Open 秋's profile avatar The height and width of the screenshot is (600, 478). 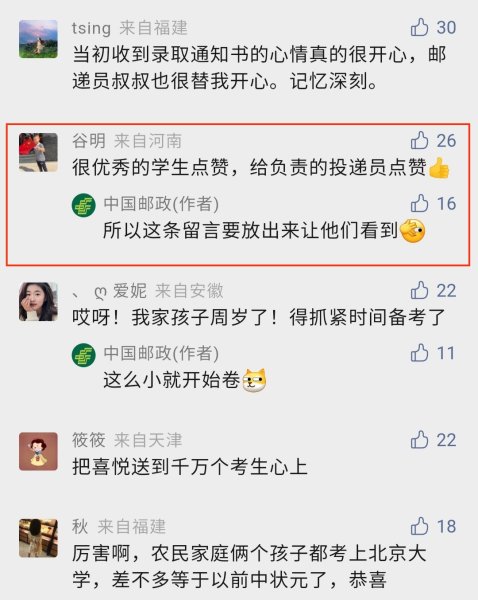(x=39, y=538)
